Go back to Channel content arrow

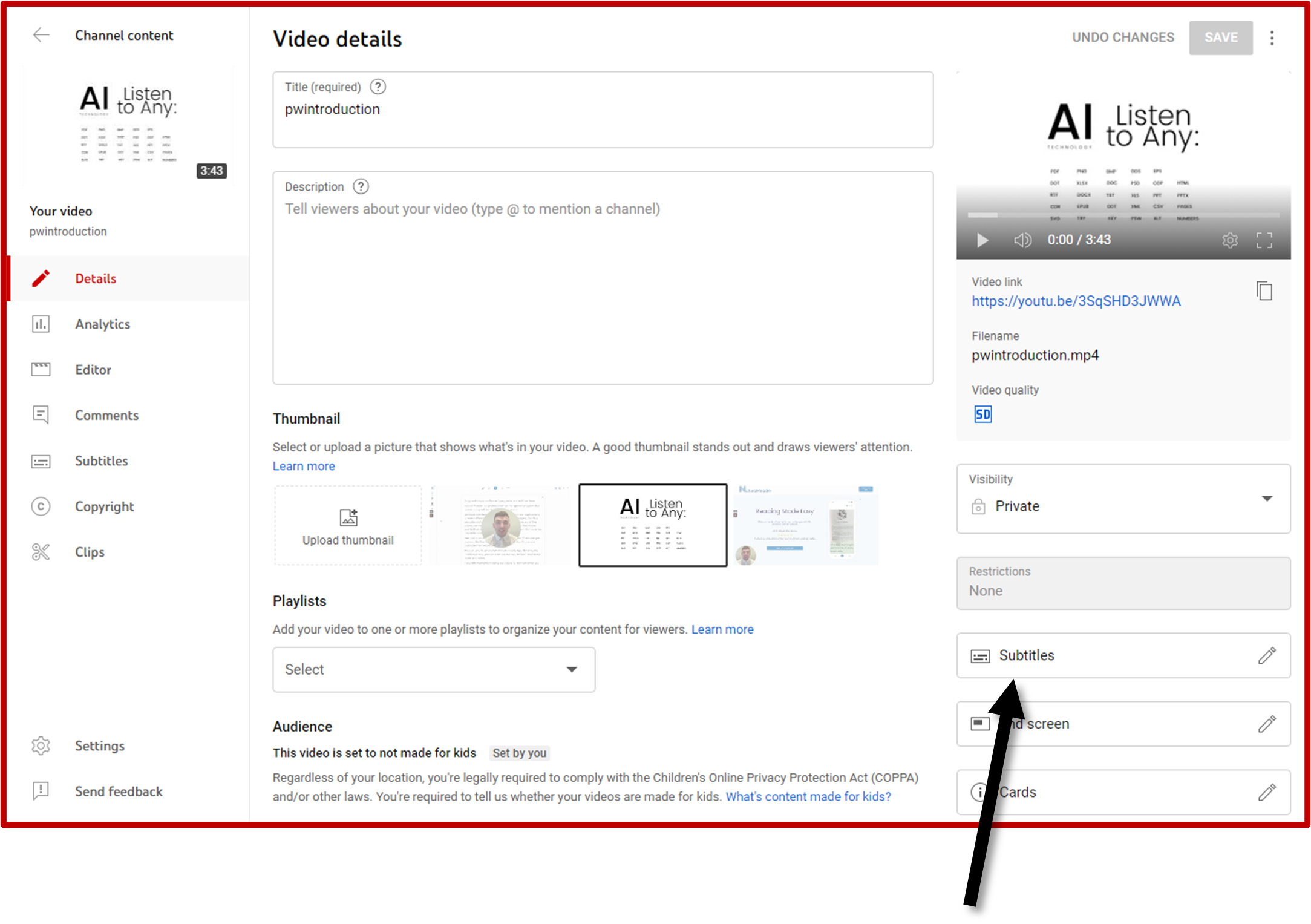41,35
